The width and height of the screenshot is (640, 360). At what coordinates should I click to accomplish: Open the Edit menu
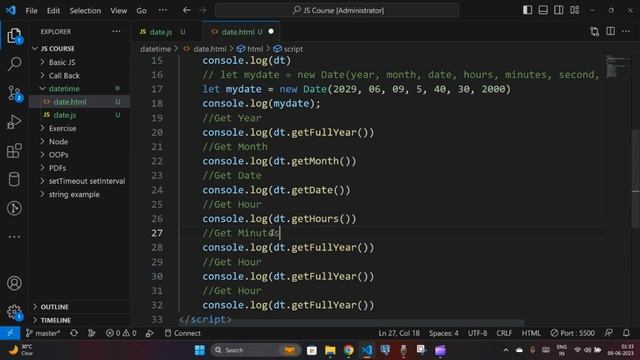pyautogui.click(x=53, y=11)
